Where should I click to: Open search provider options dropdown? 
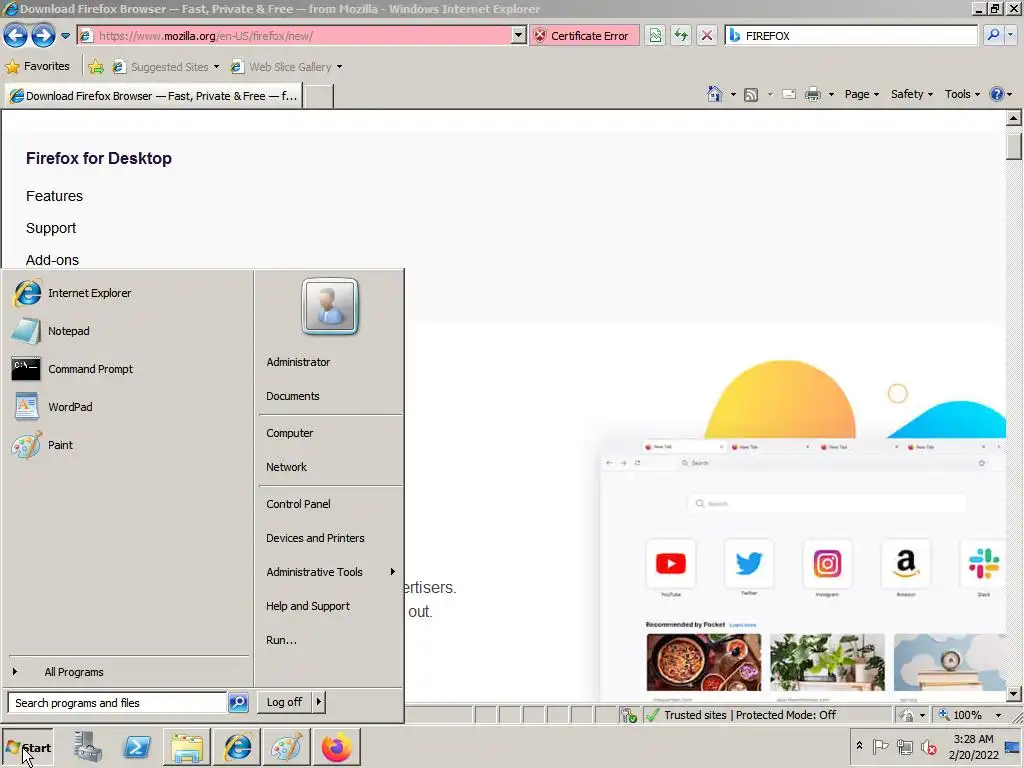coord(1011,35)
